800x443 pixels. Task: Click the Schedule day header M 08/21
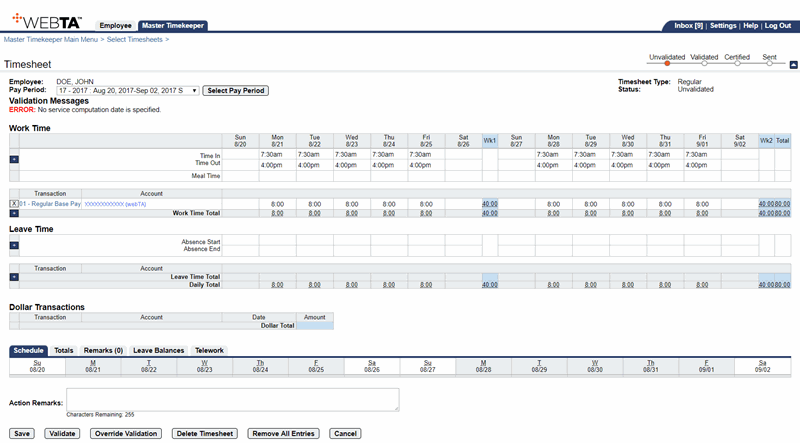[x=93, y=366]
